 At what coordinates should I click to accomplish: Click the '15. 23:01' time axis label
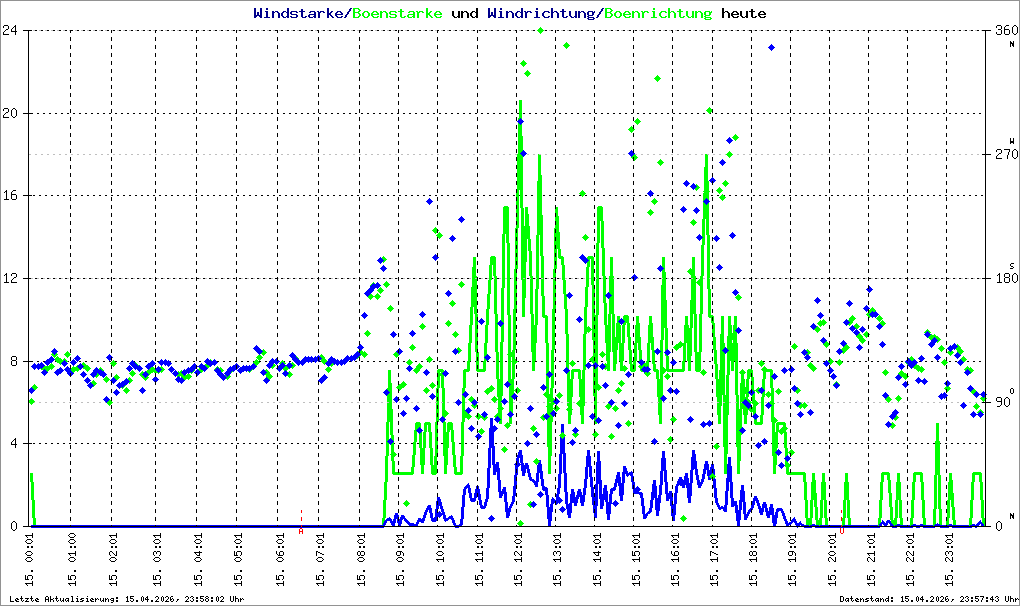click(949, 559)
